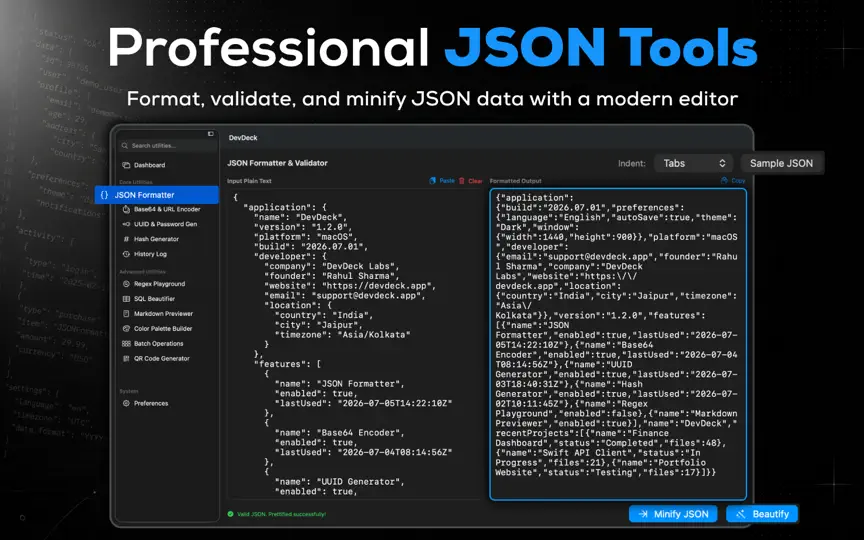Click the Indent: label
The width and height of the screenshot is (864, 540).
click(x=631, y=164)
